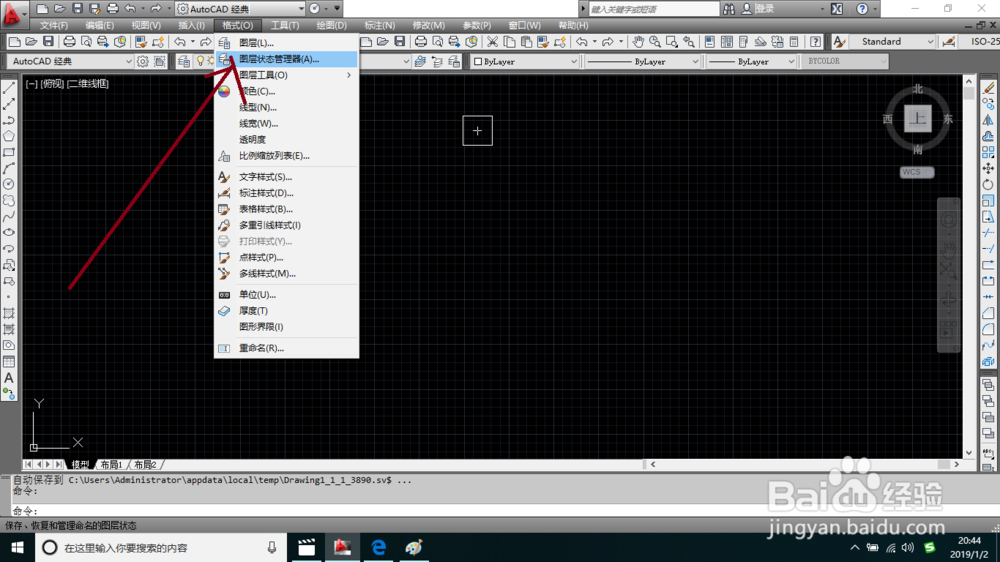Select the Multiline Text A tool

click(9, 378)
